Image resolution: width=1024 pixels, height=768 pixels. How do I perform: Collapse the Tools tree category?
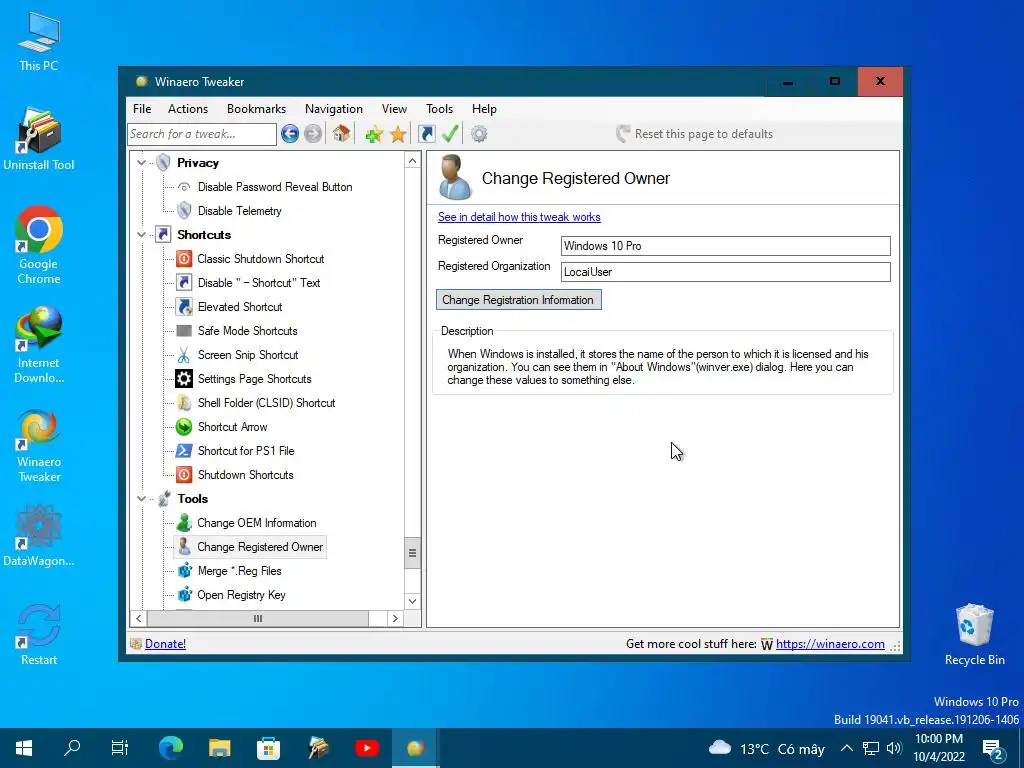(x=141, y=499)
